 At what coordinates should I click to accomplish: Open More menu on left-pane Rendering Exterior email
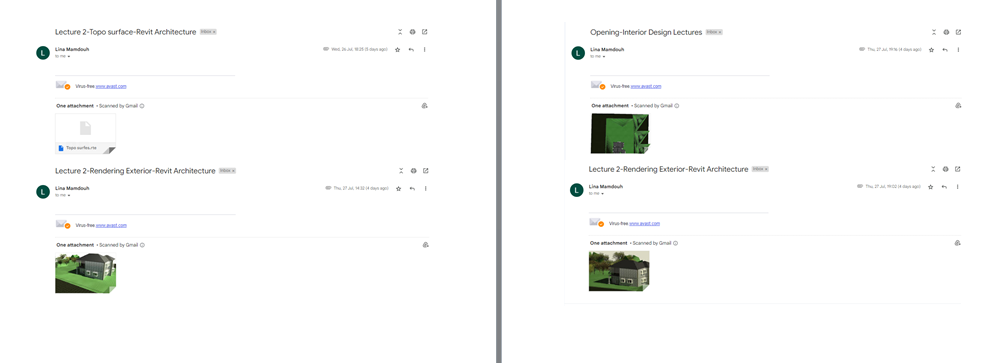(x=425, y=189)
